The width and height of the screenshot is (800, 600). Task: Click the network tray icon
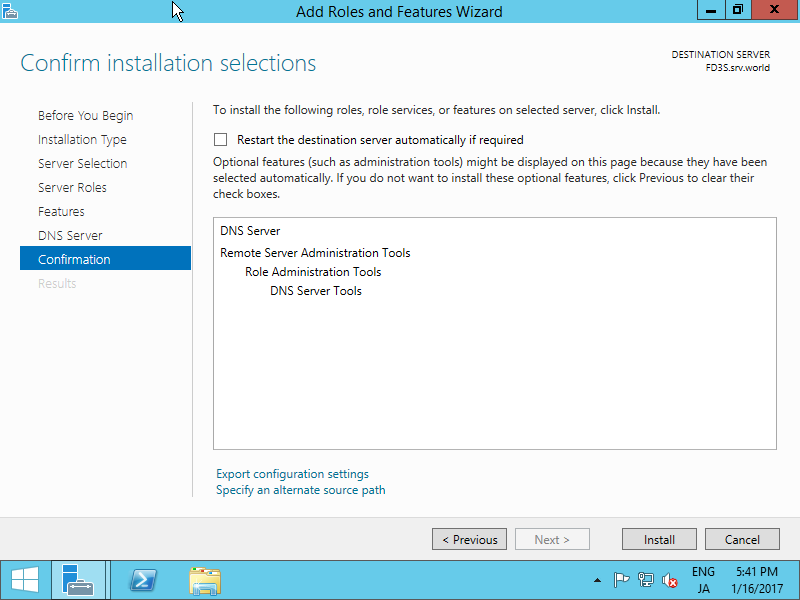645,580
